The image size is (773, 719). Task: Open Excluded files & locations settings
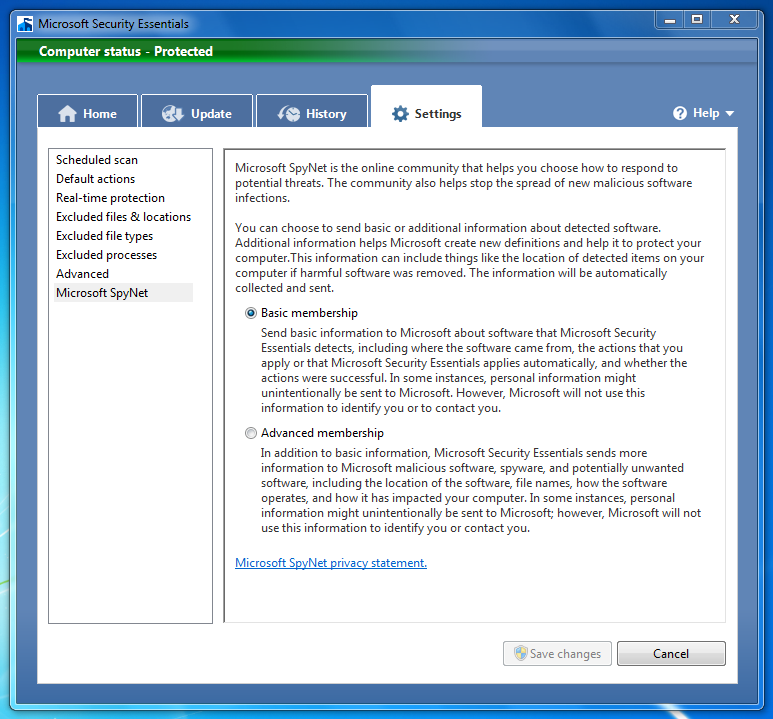[x=123, y=217]
